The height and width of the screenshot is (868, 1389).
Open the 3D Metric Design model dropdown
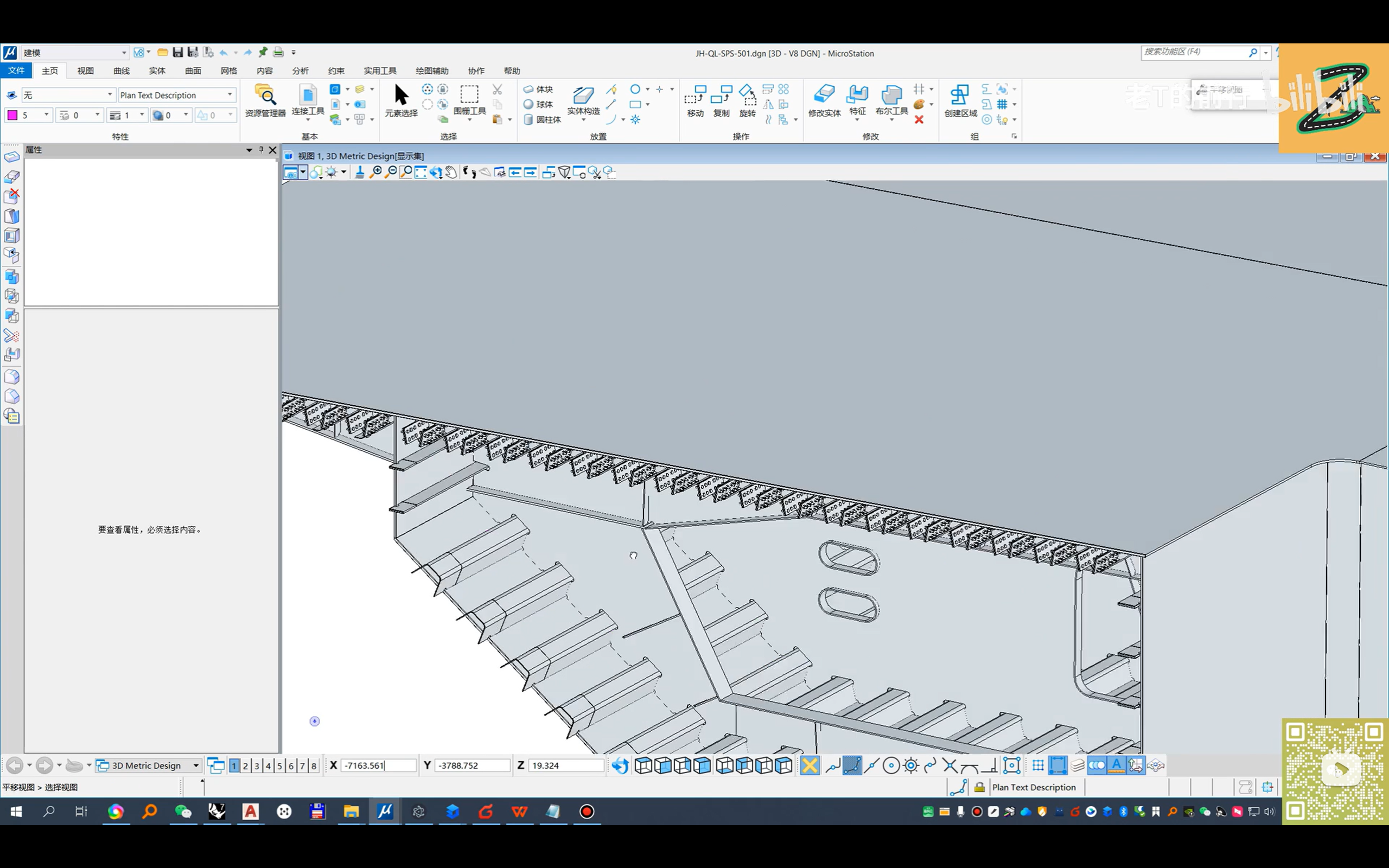pos(196,765)
